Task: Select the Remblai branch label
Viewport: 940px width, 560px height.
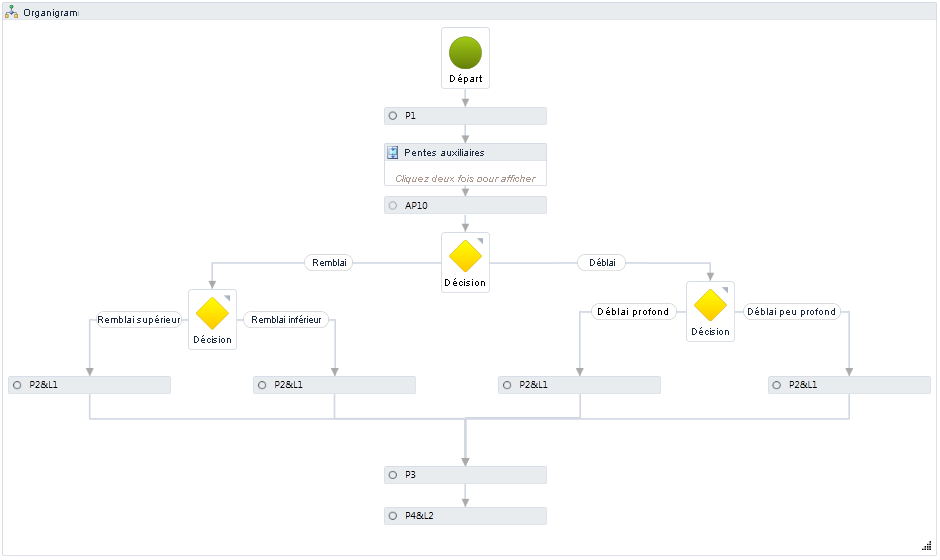Action: tap(329, 263)
